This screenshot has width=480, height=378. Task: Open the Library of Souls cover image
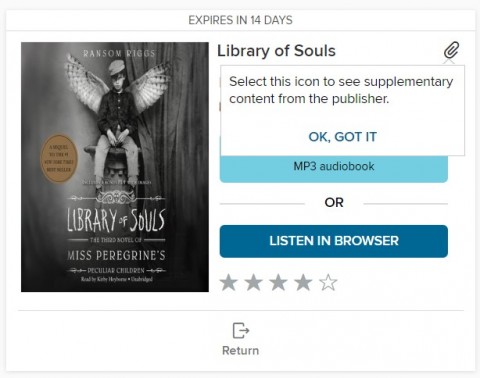pos(115,167)
